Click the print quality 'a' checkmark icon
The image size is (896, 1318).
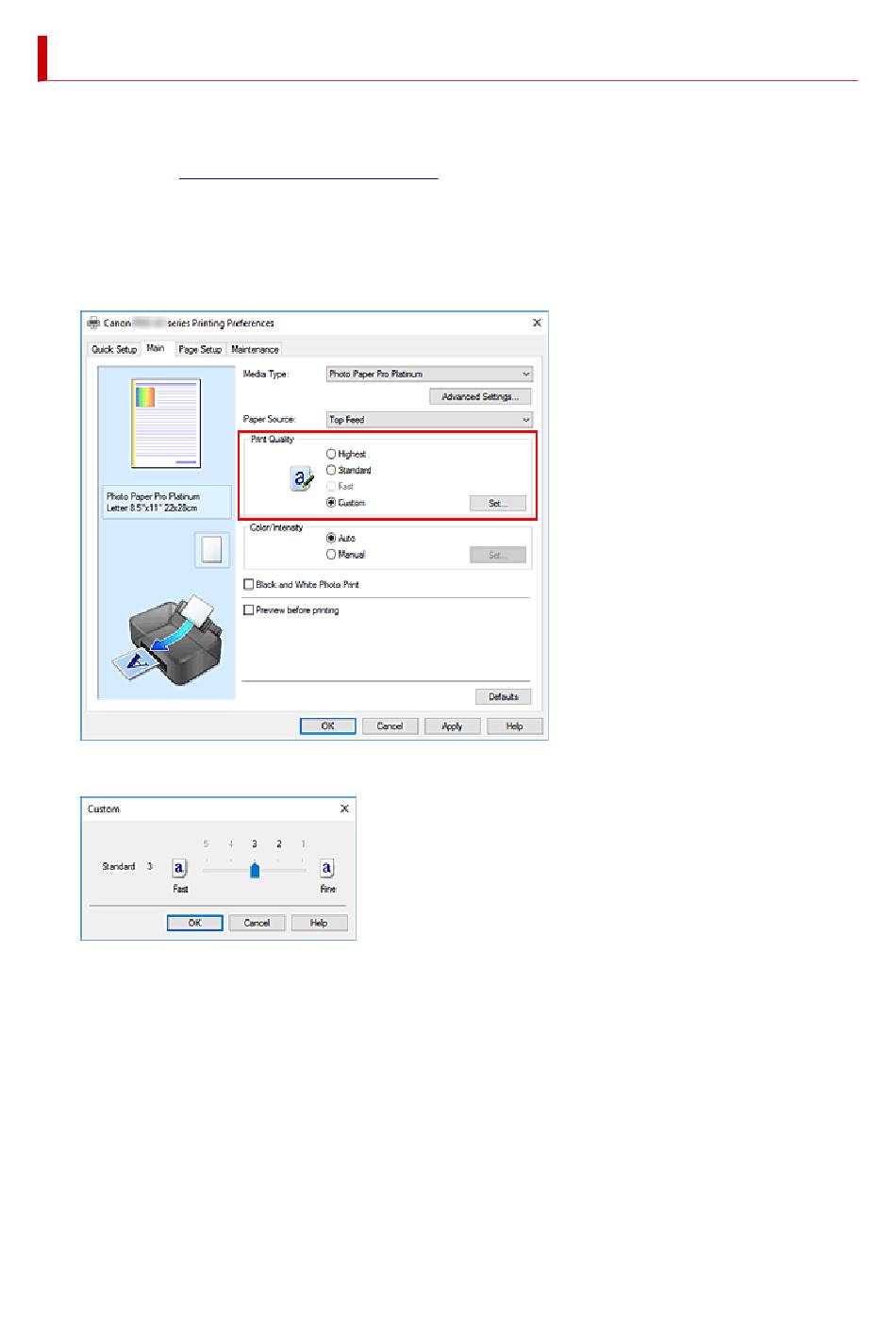(301, 478)
